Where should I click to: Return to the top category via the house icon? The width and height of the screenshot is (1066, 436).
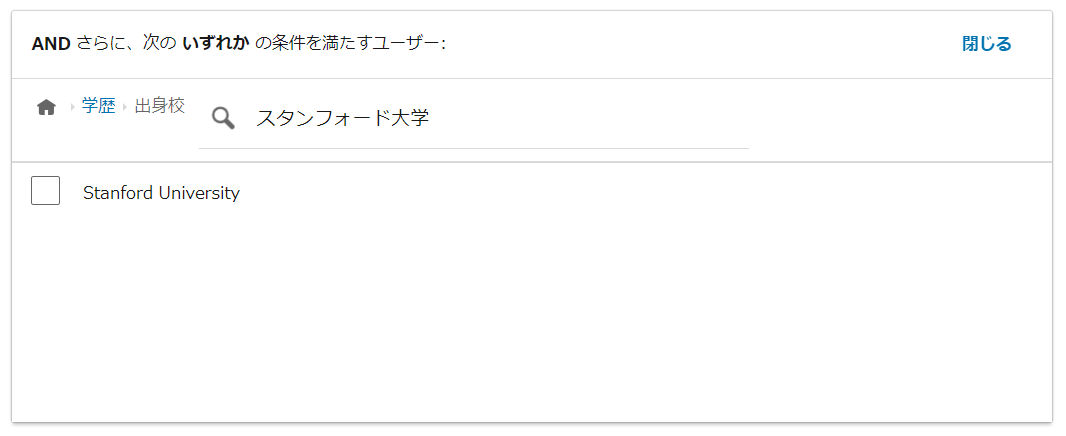click(x=46, y=107)
